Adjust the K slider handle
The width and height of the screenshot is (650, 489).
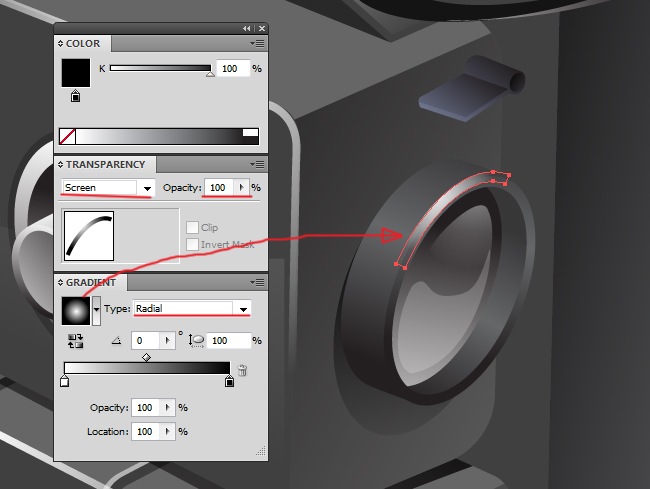[x=211, y=74]
